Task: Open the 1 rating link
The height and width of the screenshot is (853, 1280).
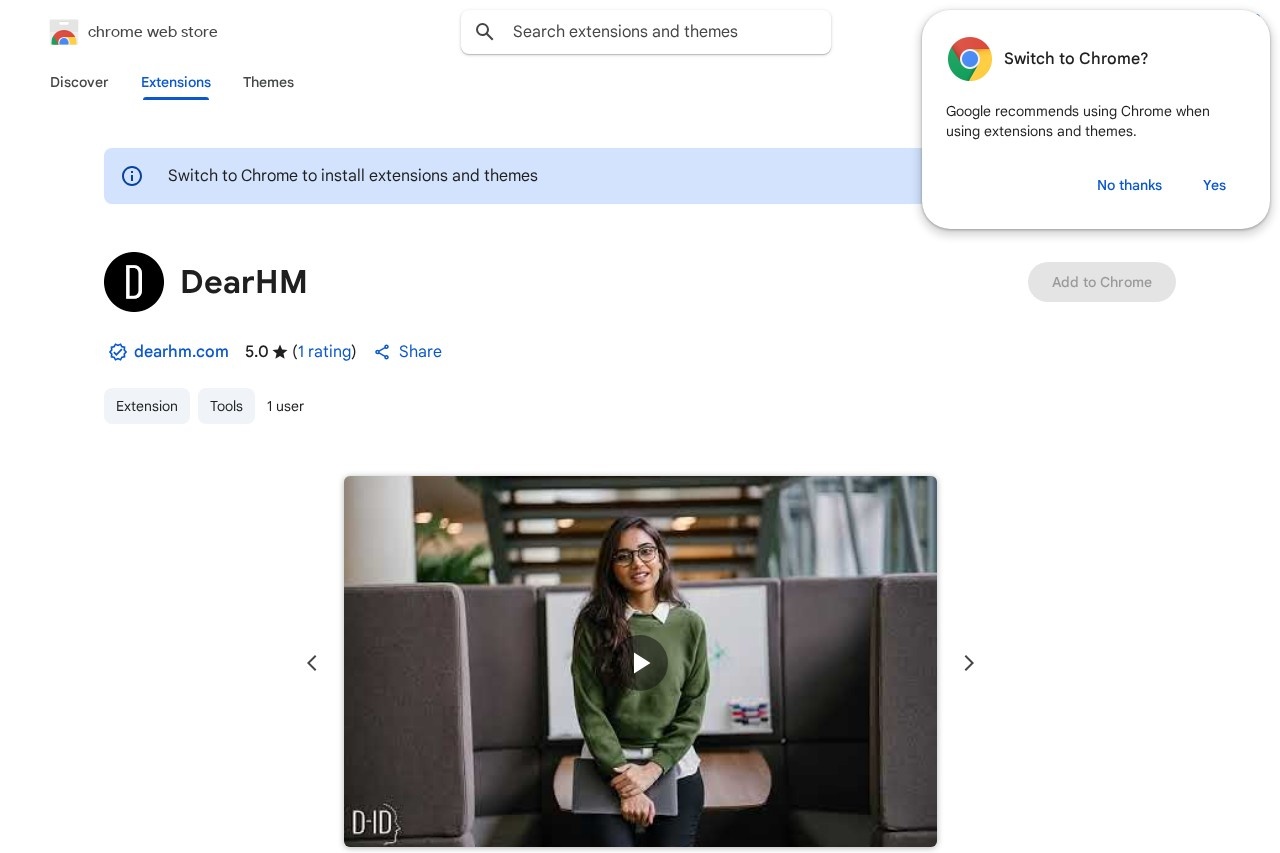Action: tap(324, 352)
